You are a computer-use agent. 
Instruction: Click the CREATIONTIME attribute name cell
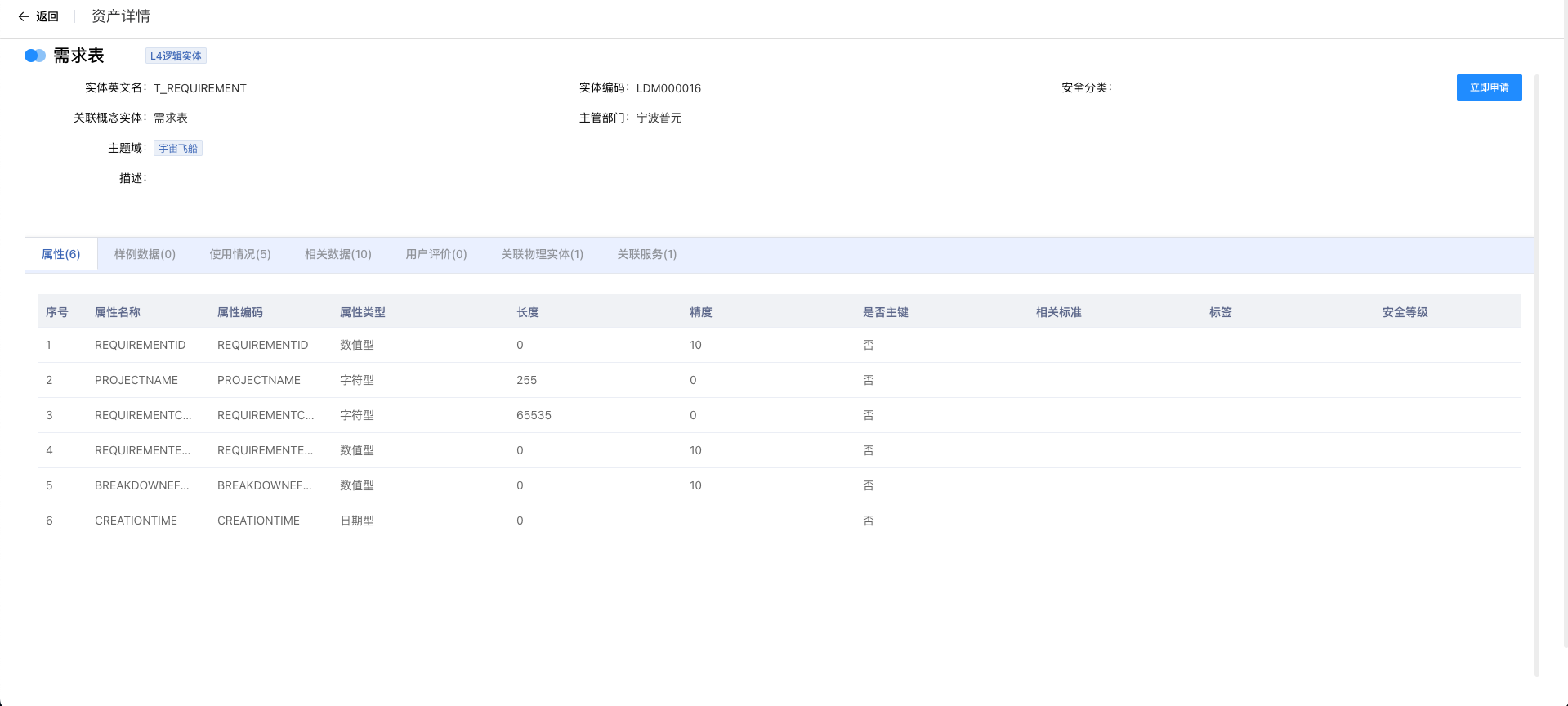click(136, 521)
